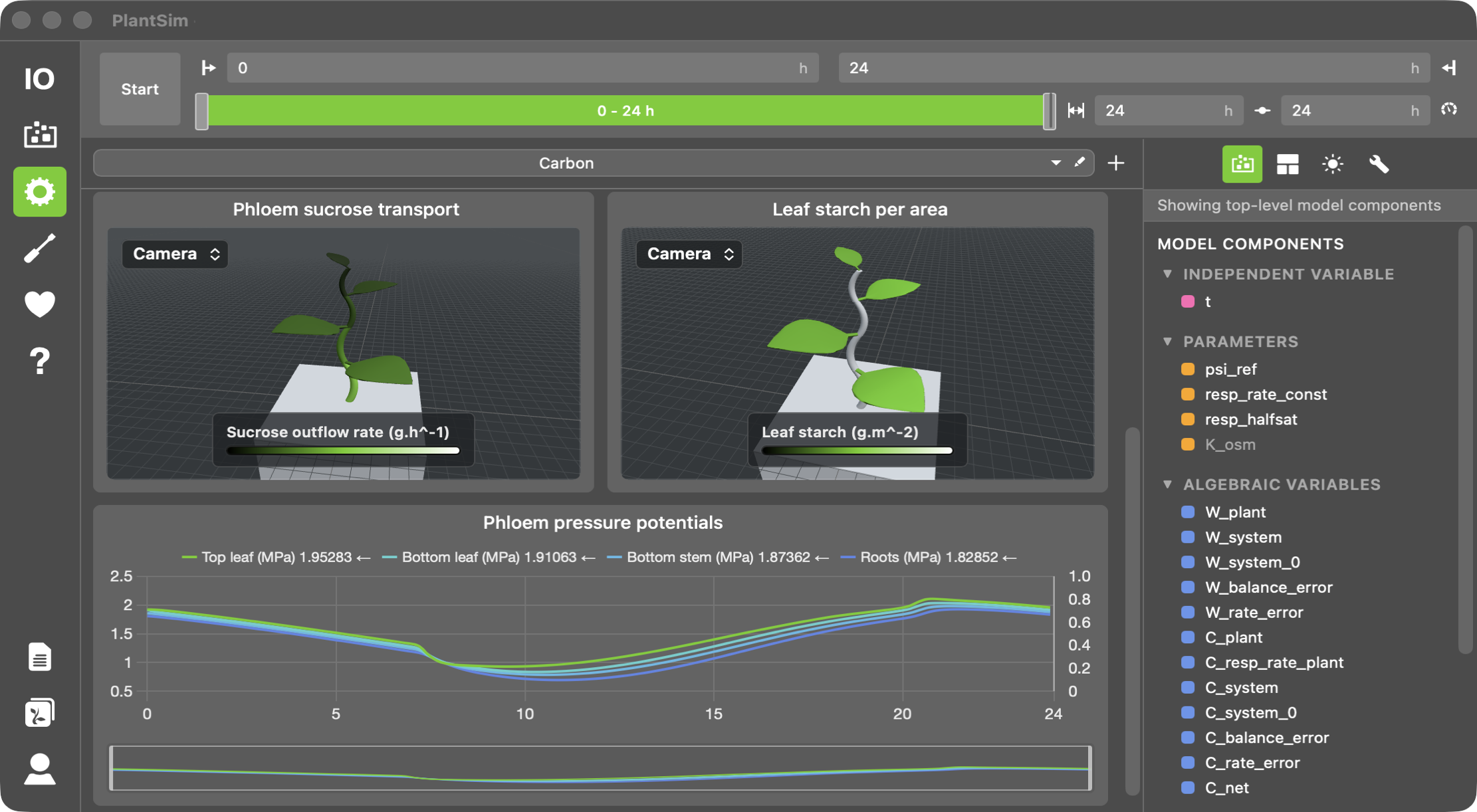Image resolution: width=1477 pixels, height=812 pixels.
Task: Open the Carbon view dropdown
Action: pos(1055,163)
